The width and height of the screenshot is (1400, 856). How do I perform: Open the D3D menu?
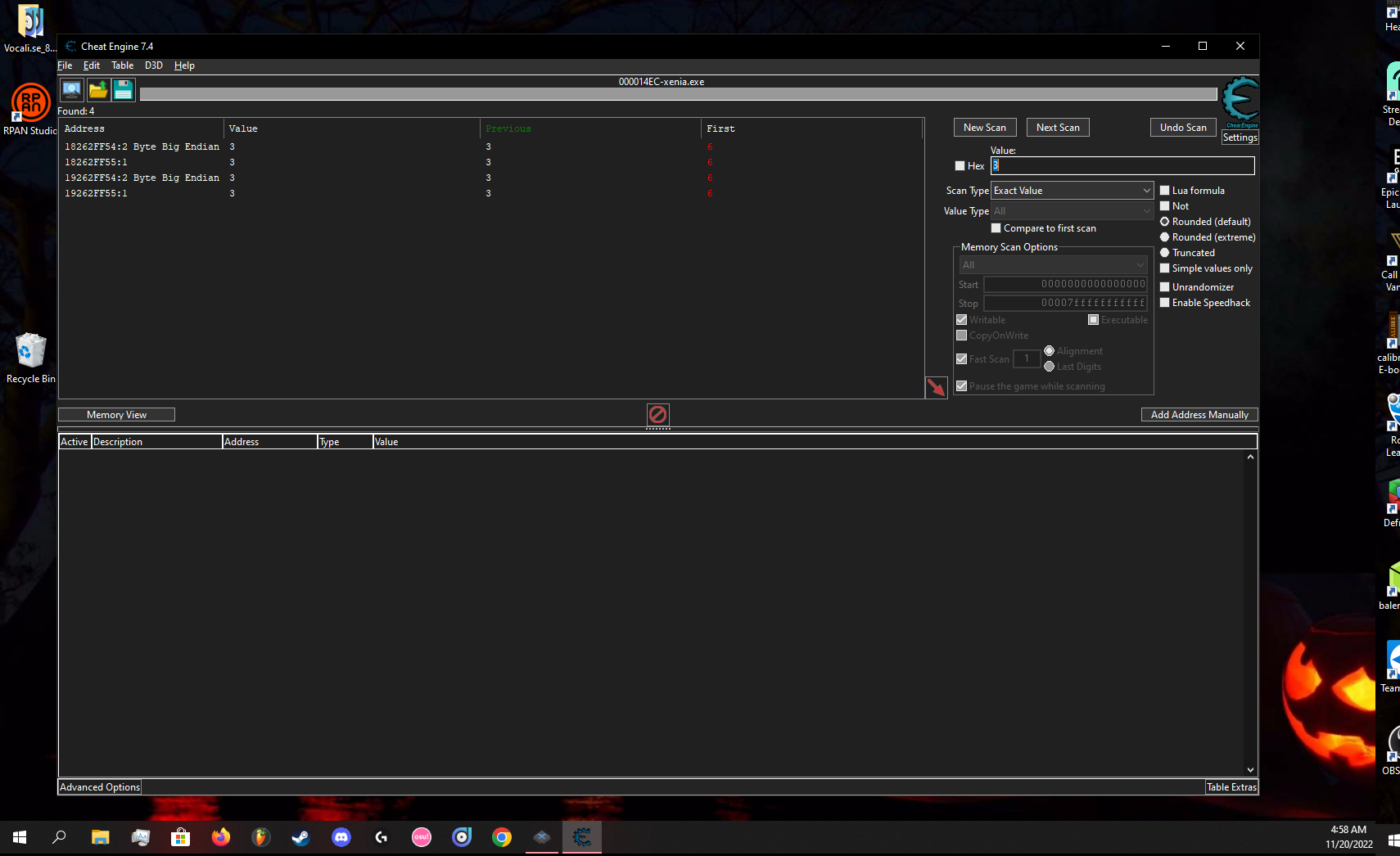[x=153, y=65]
